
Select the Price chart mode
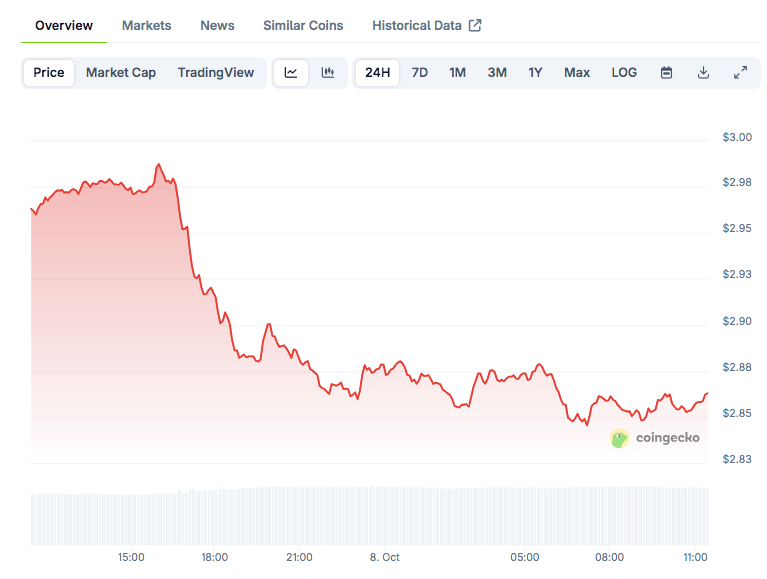(49, 73)
